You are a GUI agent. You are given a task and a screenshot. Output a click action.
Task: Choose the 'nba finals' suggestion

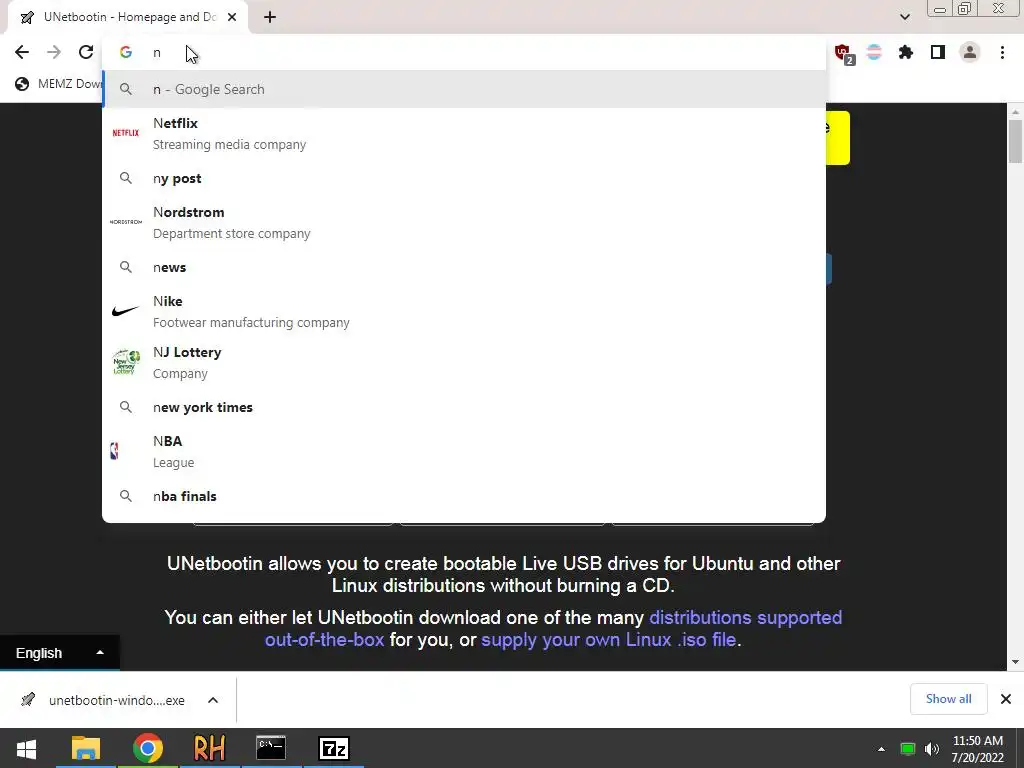click(x=464, y=496)
